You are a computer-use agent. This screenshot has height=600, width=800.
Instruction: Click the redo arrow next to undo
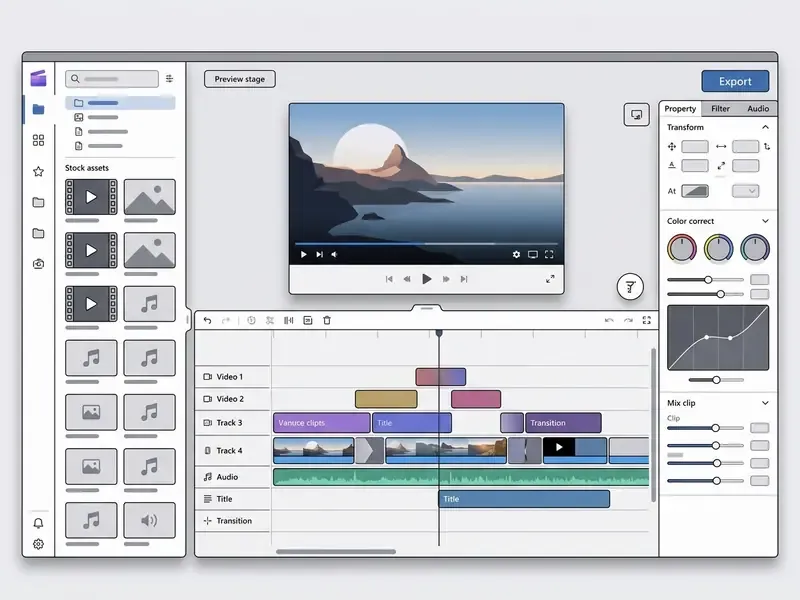pos(226,320)
